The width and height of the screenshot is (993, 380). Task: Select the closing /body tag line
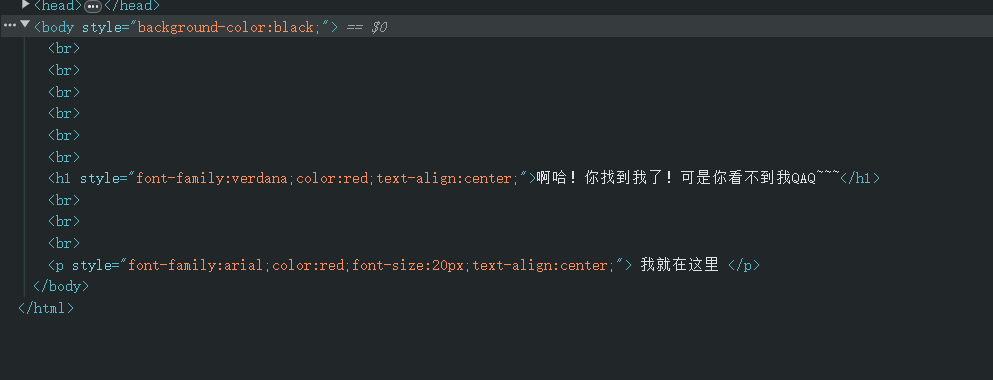[61, 286]
